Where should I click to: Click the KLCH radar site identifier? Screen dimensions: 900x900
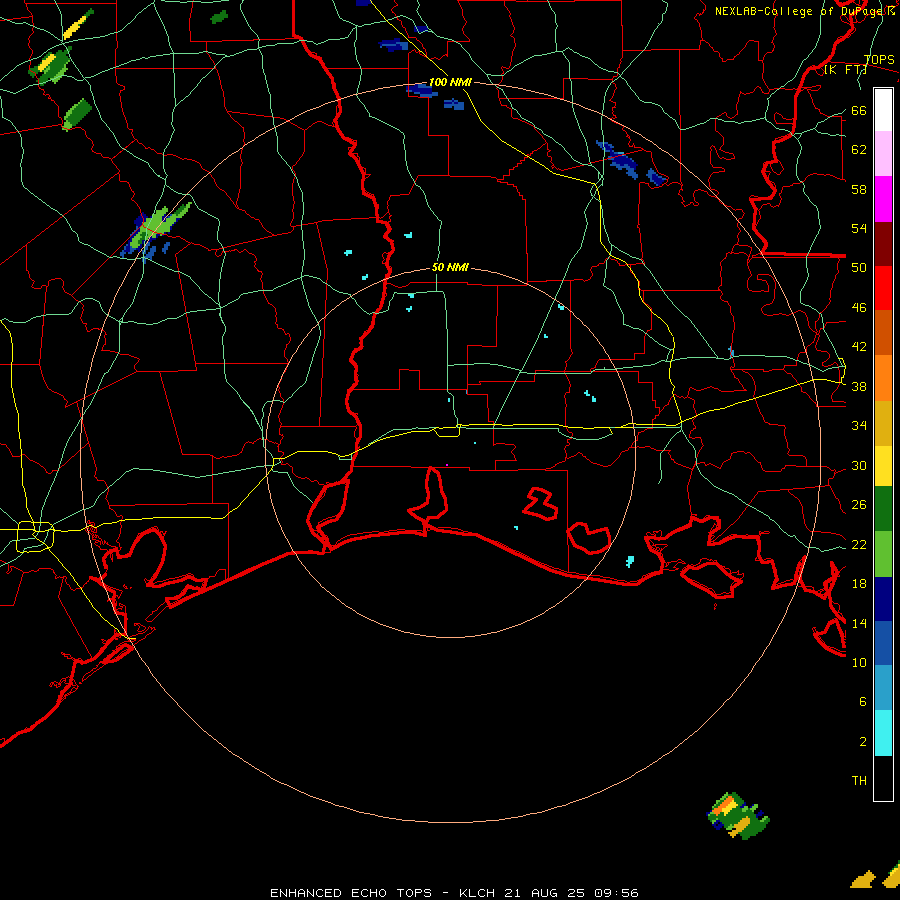click(477, 893)
